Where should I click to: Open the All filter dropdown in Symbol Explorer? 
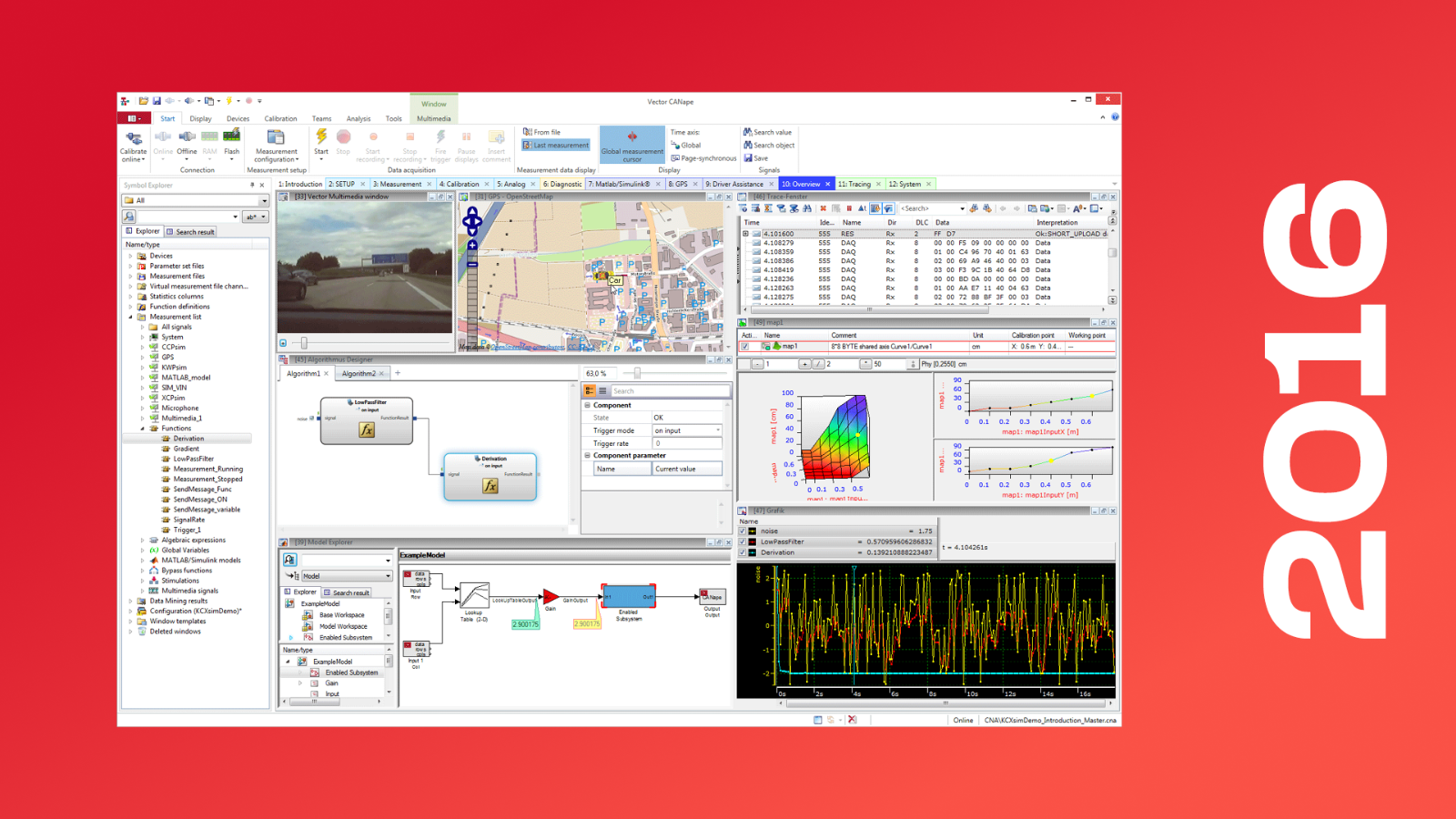[x=264, y=201]
